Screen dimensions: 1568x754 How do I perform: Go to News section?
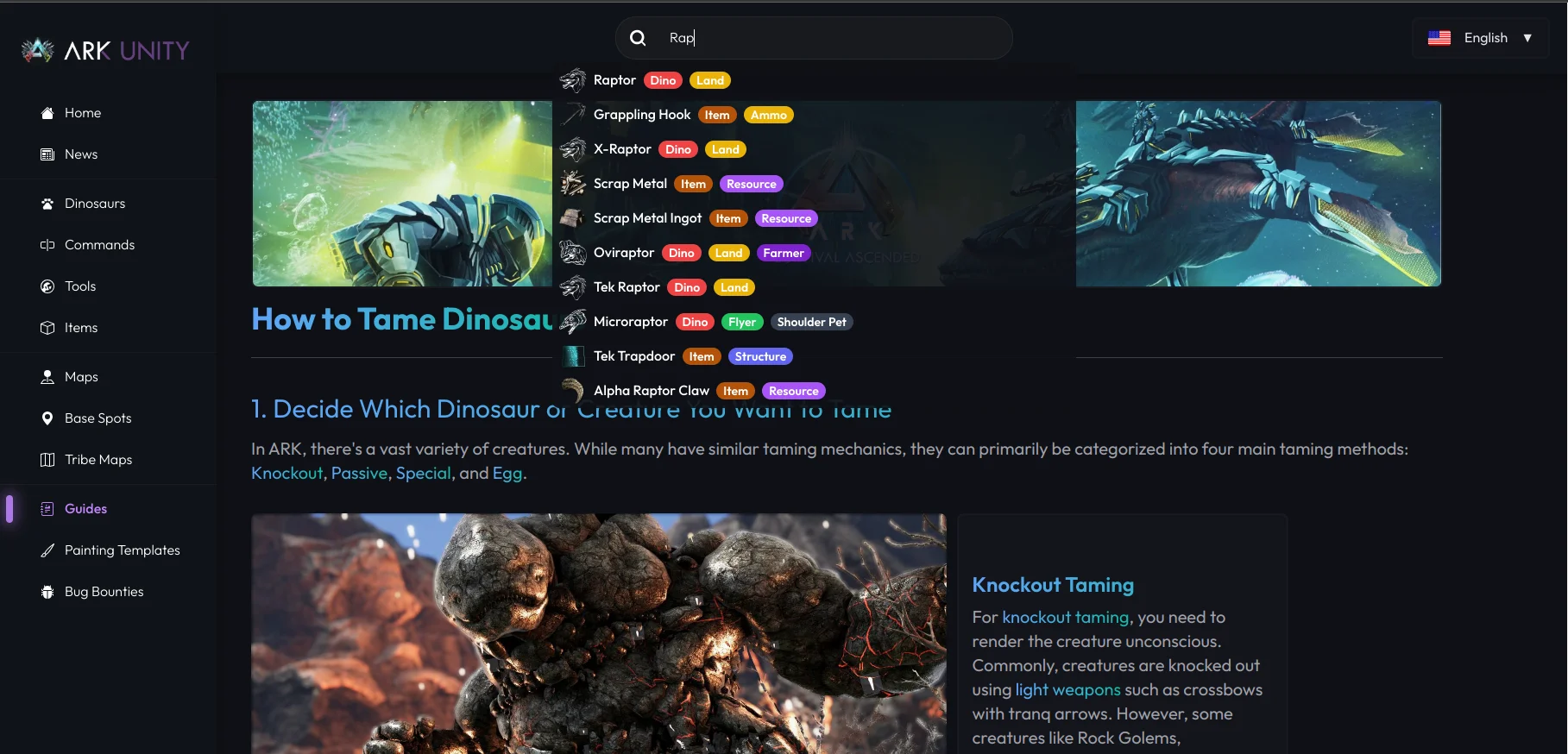tap(81, 154)
